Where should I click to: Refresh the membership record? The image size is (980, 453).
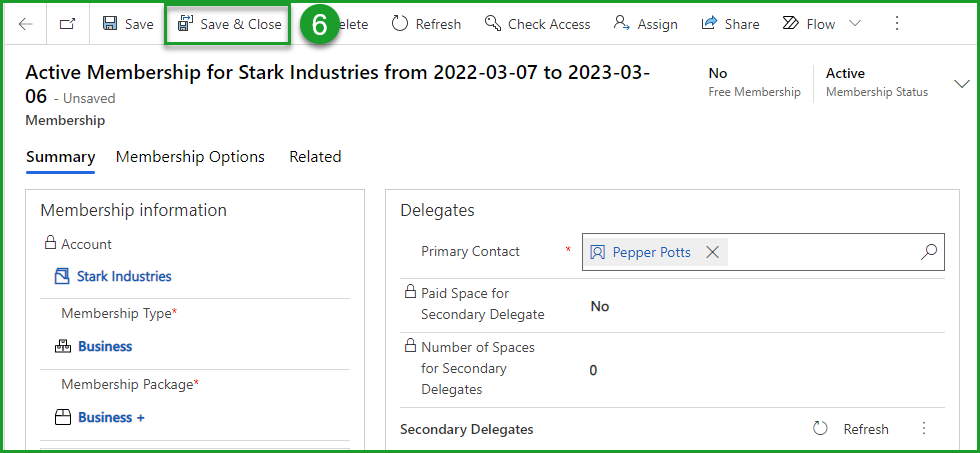click(426, 24)
